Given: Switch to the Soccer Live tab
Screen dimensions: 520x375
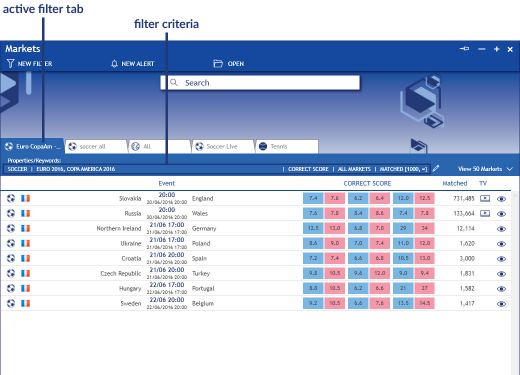Looking at the screenshot, I should tap(222, 146).
